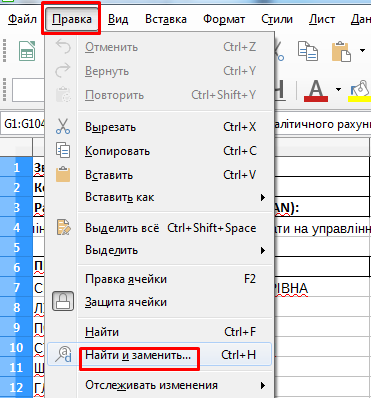The height and width of the screenshot is (398, 371).
Task: Click the new spreadsheet toolbar icon
Action: 27,51
